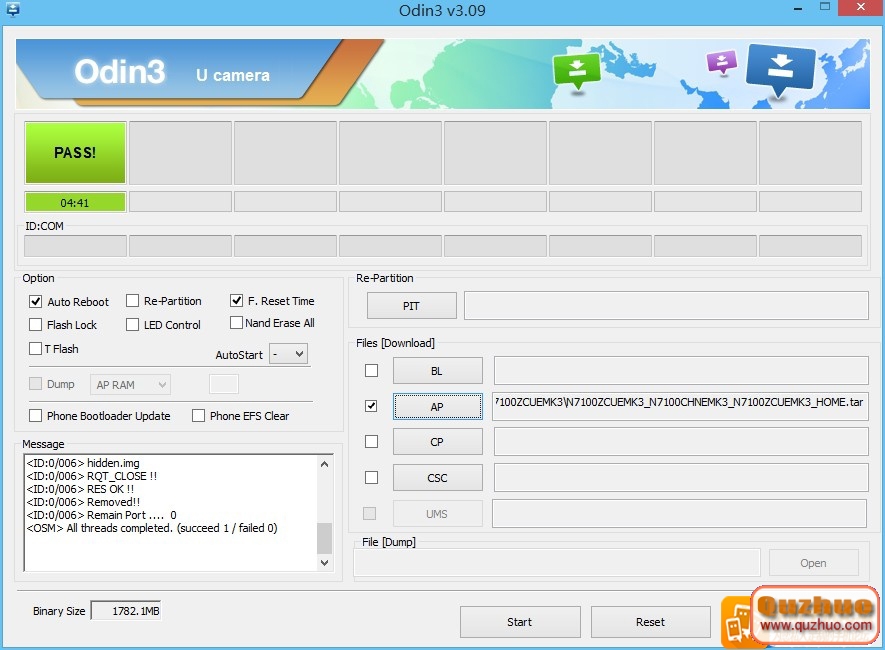Click the message log scroll down arrow
885x650 pixels.
coord(325,563)
